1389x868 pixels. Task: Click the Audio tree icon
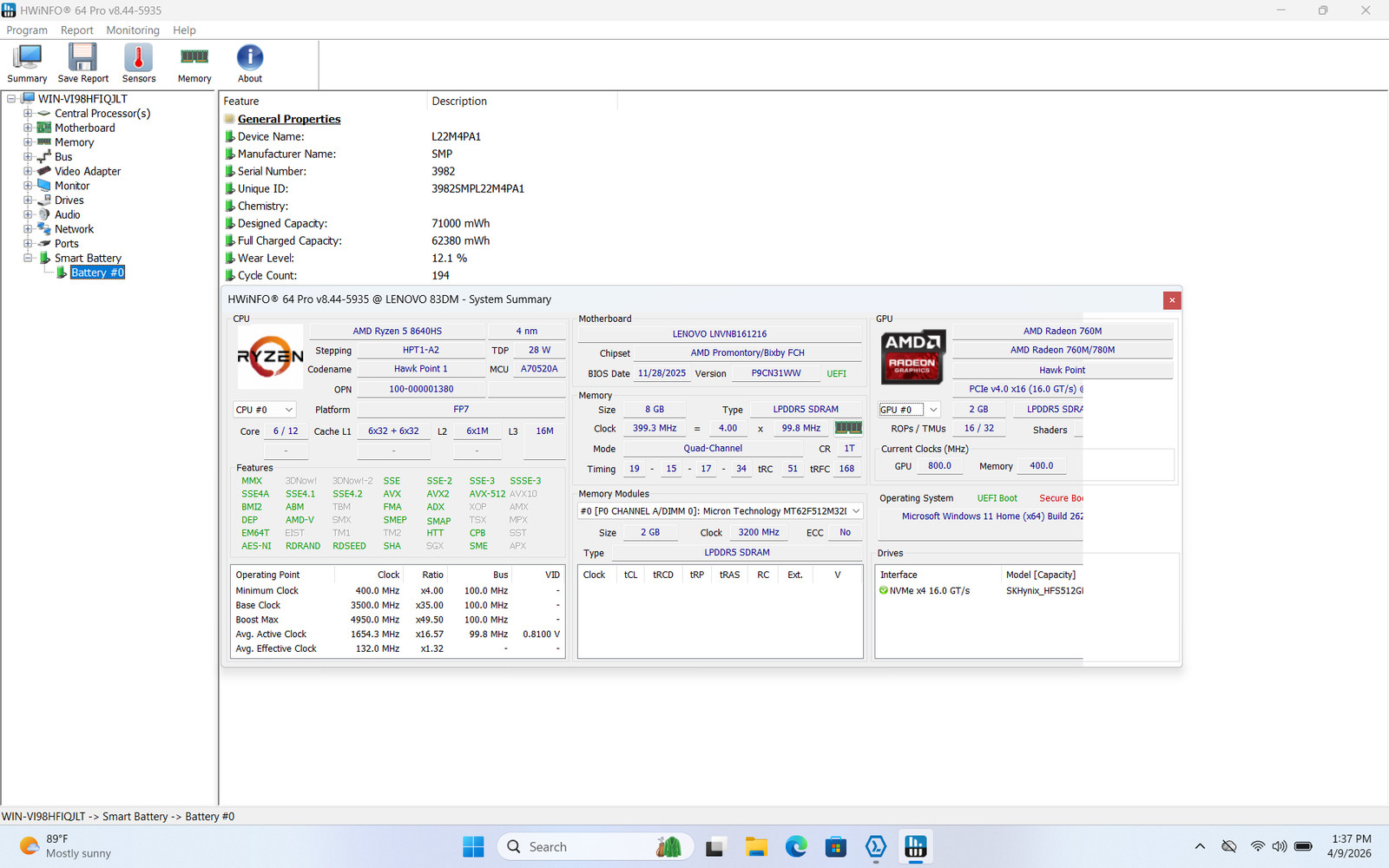44,214
